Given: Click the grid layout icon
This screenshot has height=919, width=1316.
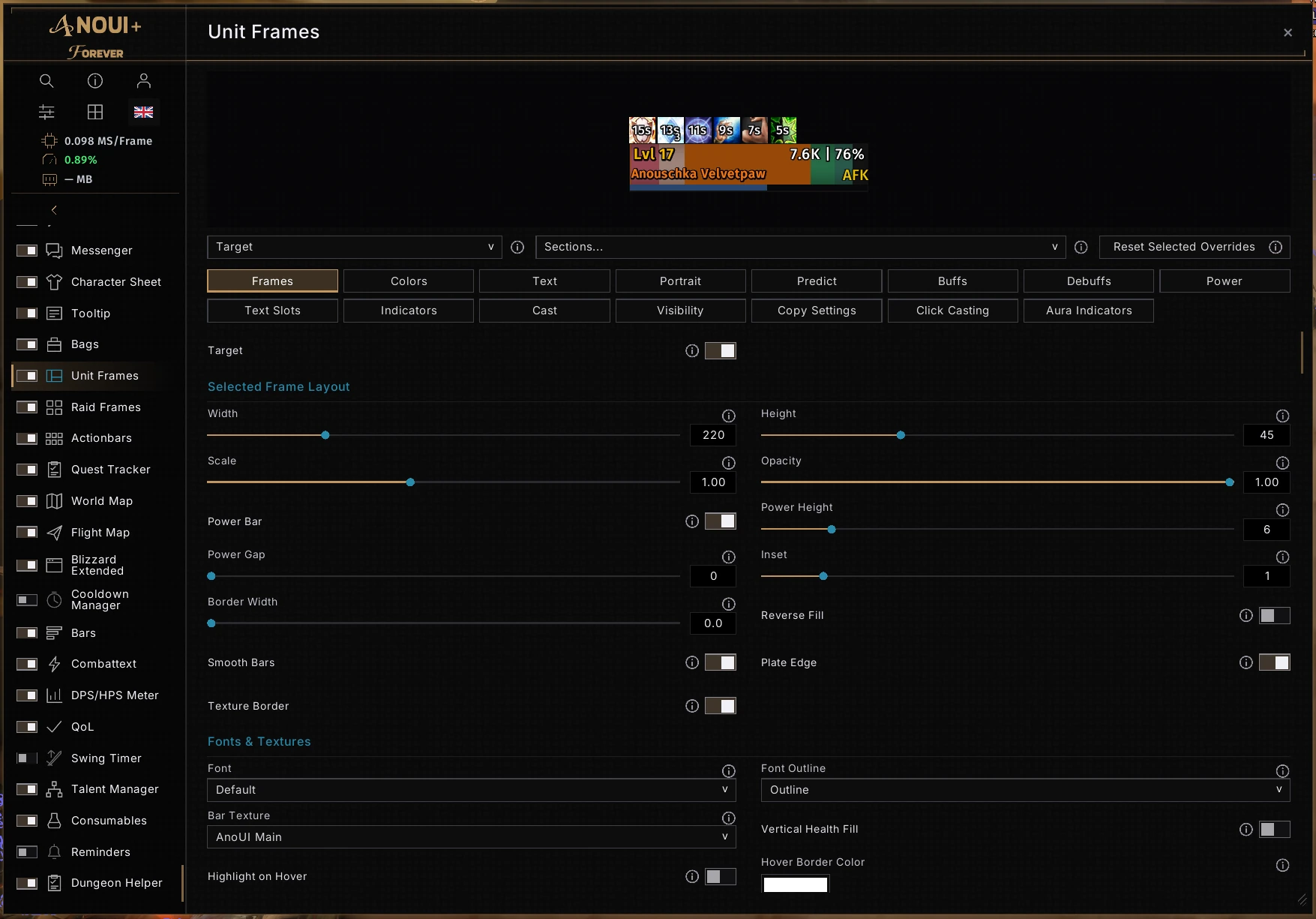Looking at the screenshot, I should tap(95, 112).
